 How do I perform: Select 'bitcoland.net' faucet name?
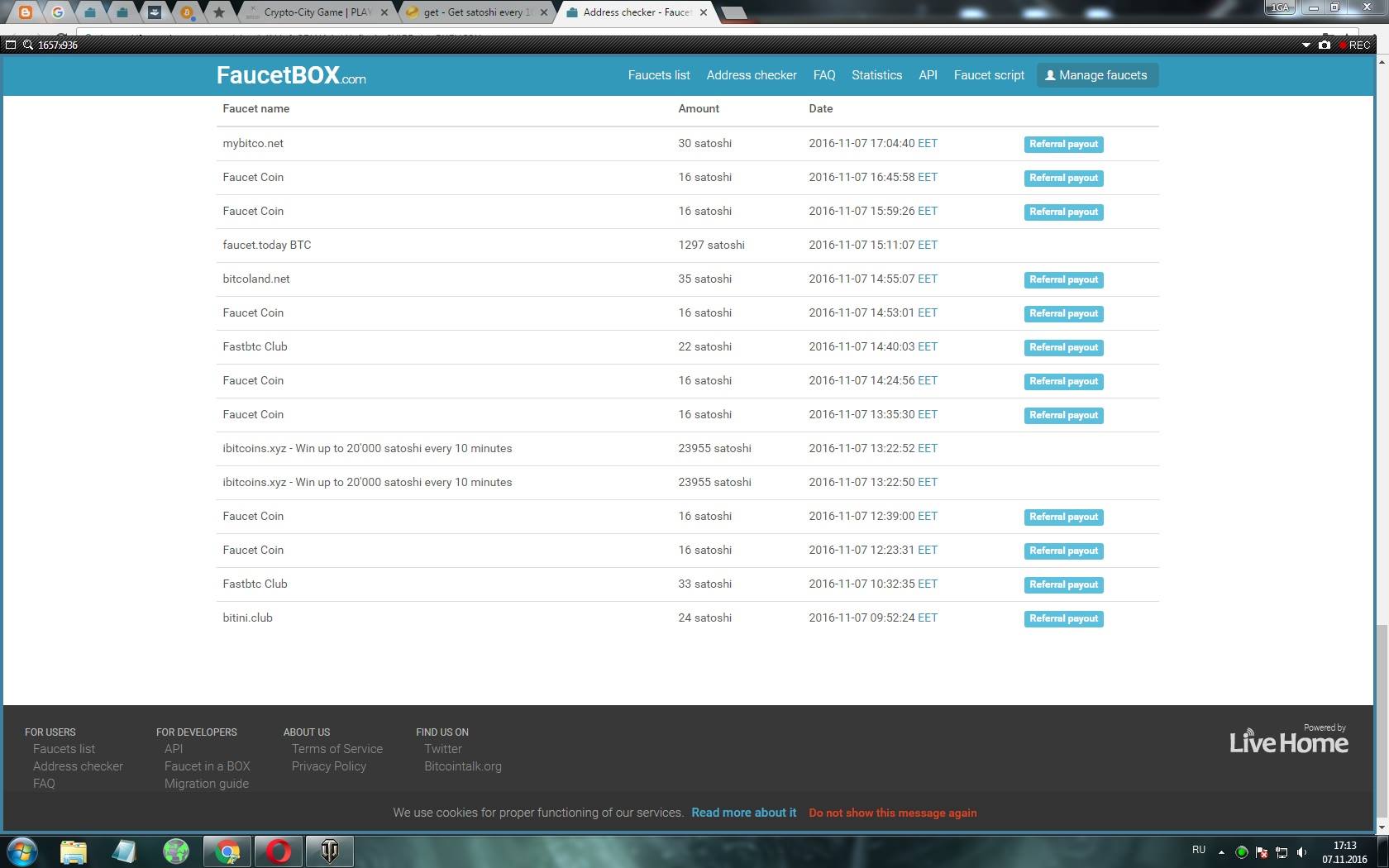click(x=256, y=279)
